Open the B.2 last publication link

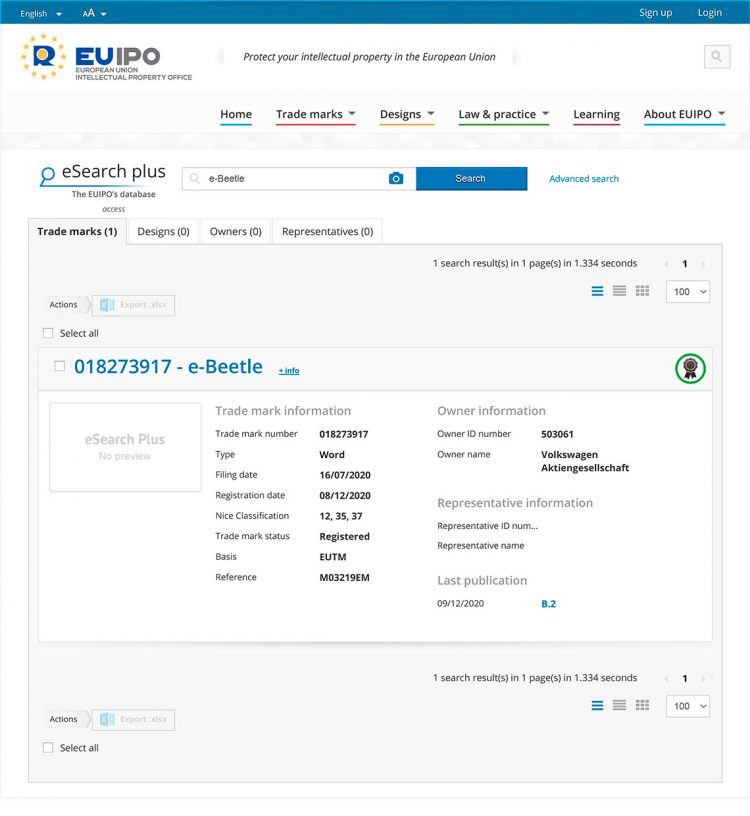tap(548, 604)
